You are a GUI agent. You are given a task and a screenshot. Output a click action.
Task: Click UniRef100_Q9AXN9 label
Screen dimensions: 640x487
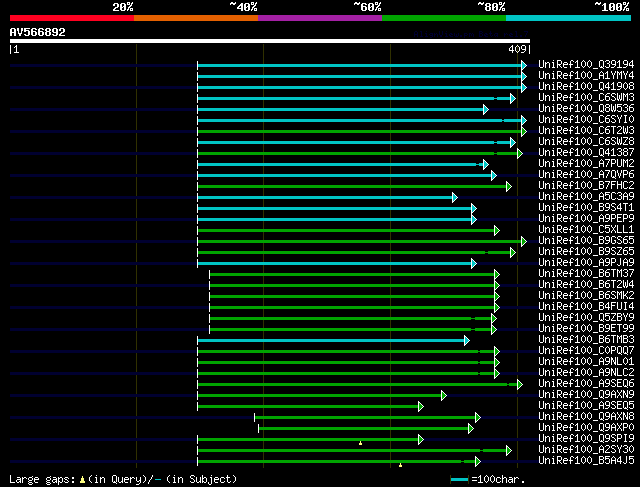[x=586, y=395]
